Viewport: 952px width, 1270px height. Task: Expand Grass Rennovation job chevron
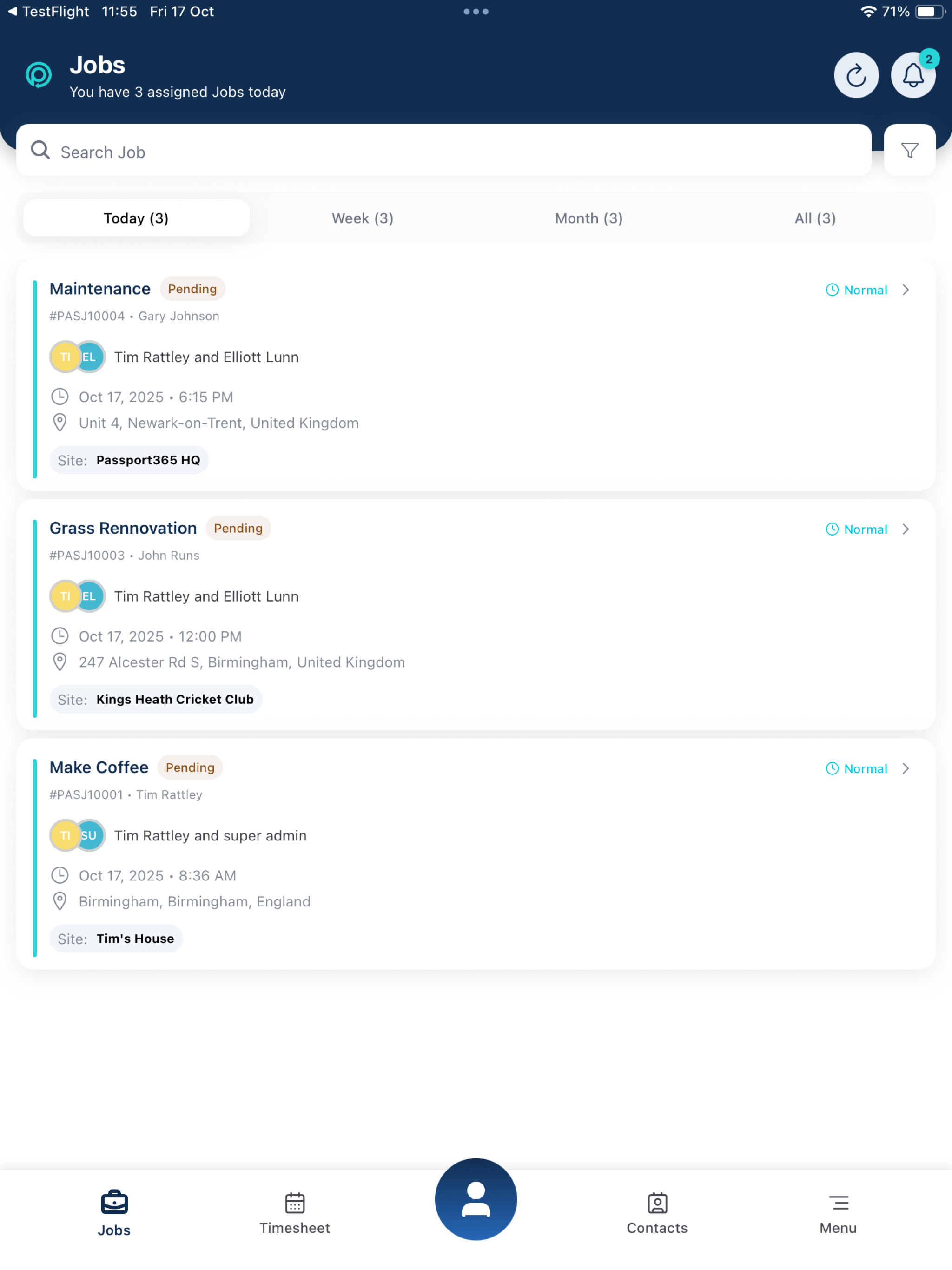[906, 529]
